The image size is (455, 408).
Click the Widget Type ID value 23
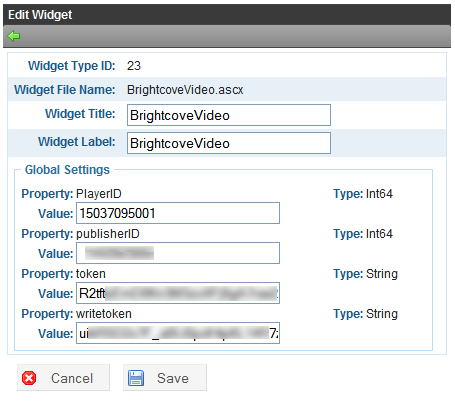coord(134,66)
